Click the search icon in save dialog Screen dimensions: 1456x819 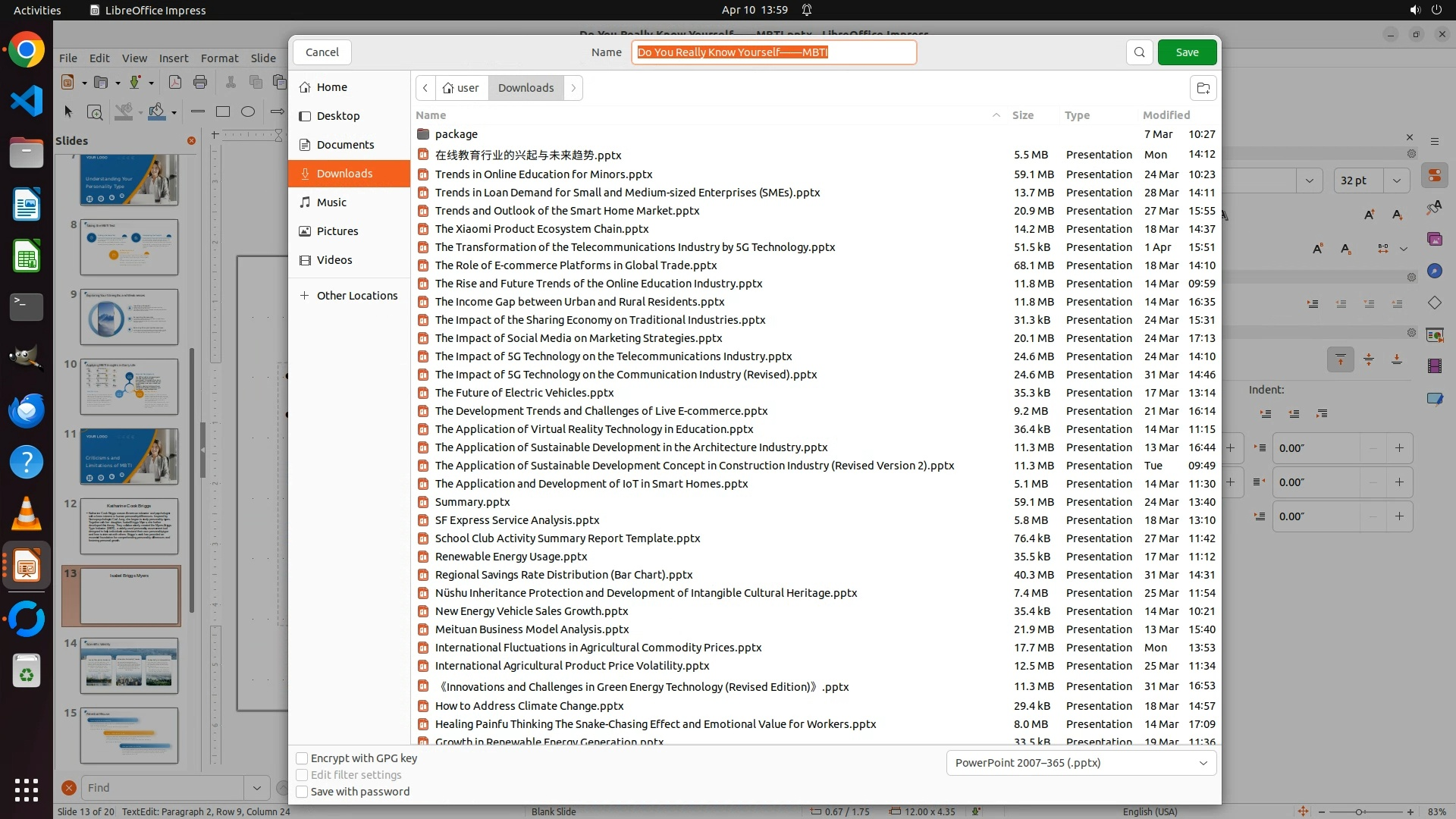pyautogui.click(x=1139, y=52)
